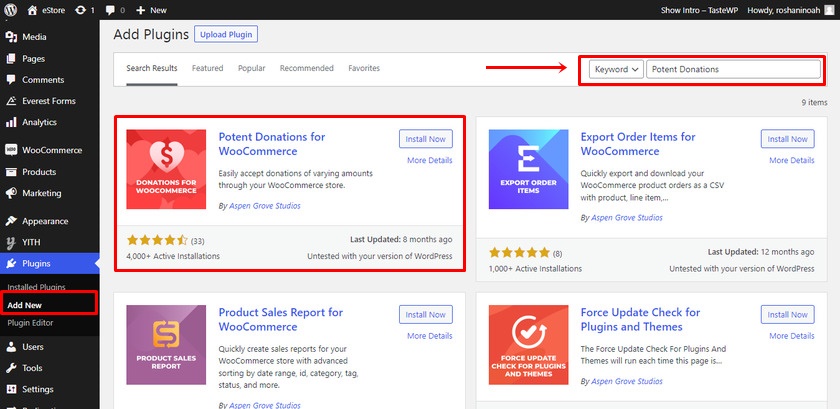Viewport: 840px width, 409px height.
Task: Click the Users sidebar icon
Action: click(11, 347)
